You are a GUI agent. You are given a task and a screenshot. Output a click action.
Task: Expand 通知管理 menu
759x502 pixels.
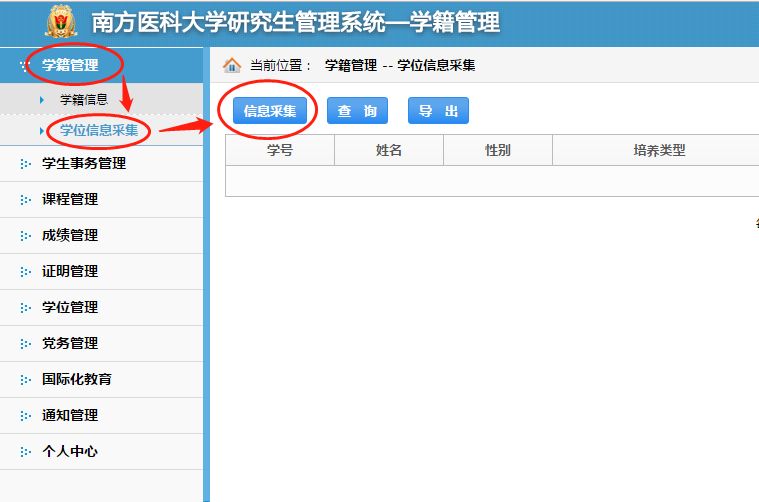pyautogui.click(x=101, y=415)
